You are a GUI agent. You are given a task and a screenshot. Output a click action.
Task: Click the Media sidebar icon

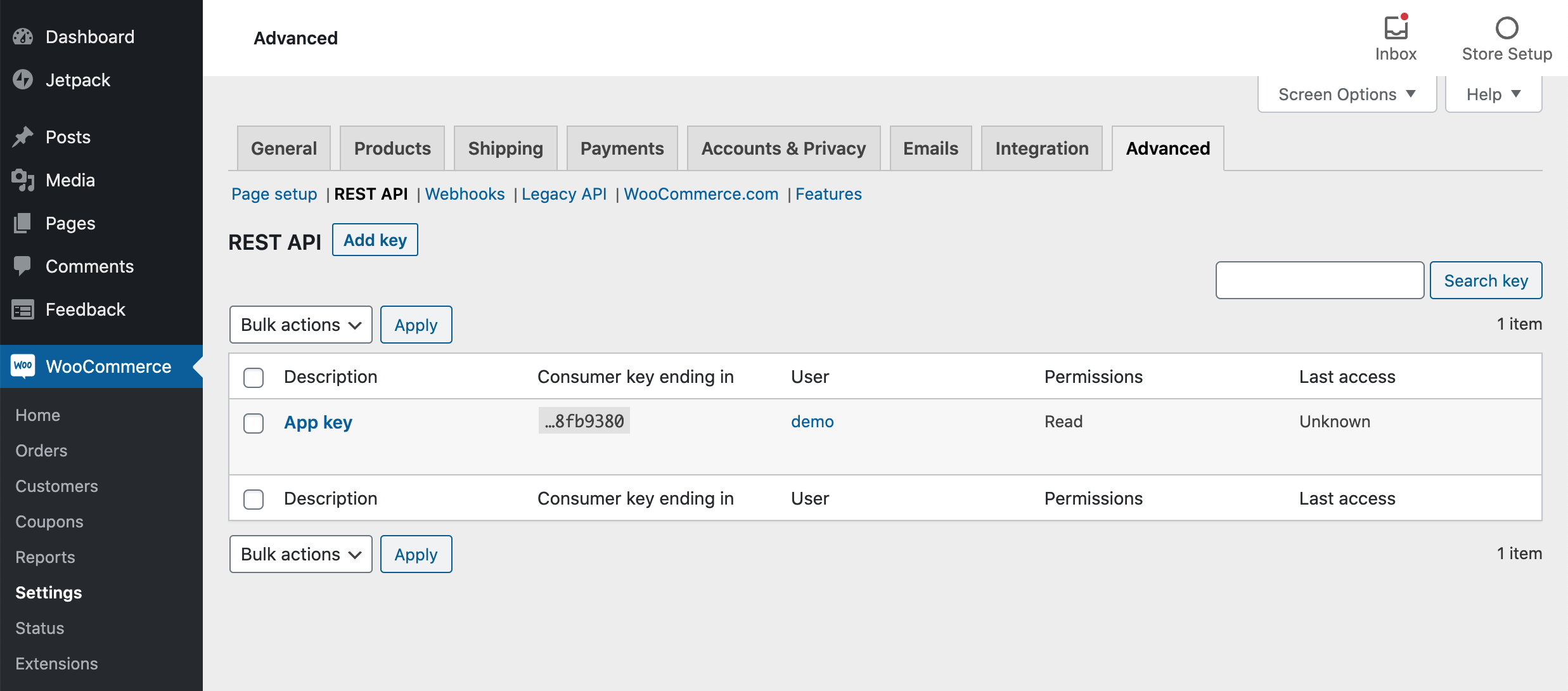24,180
